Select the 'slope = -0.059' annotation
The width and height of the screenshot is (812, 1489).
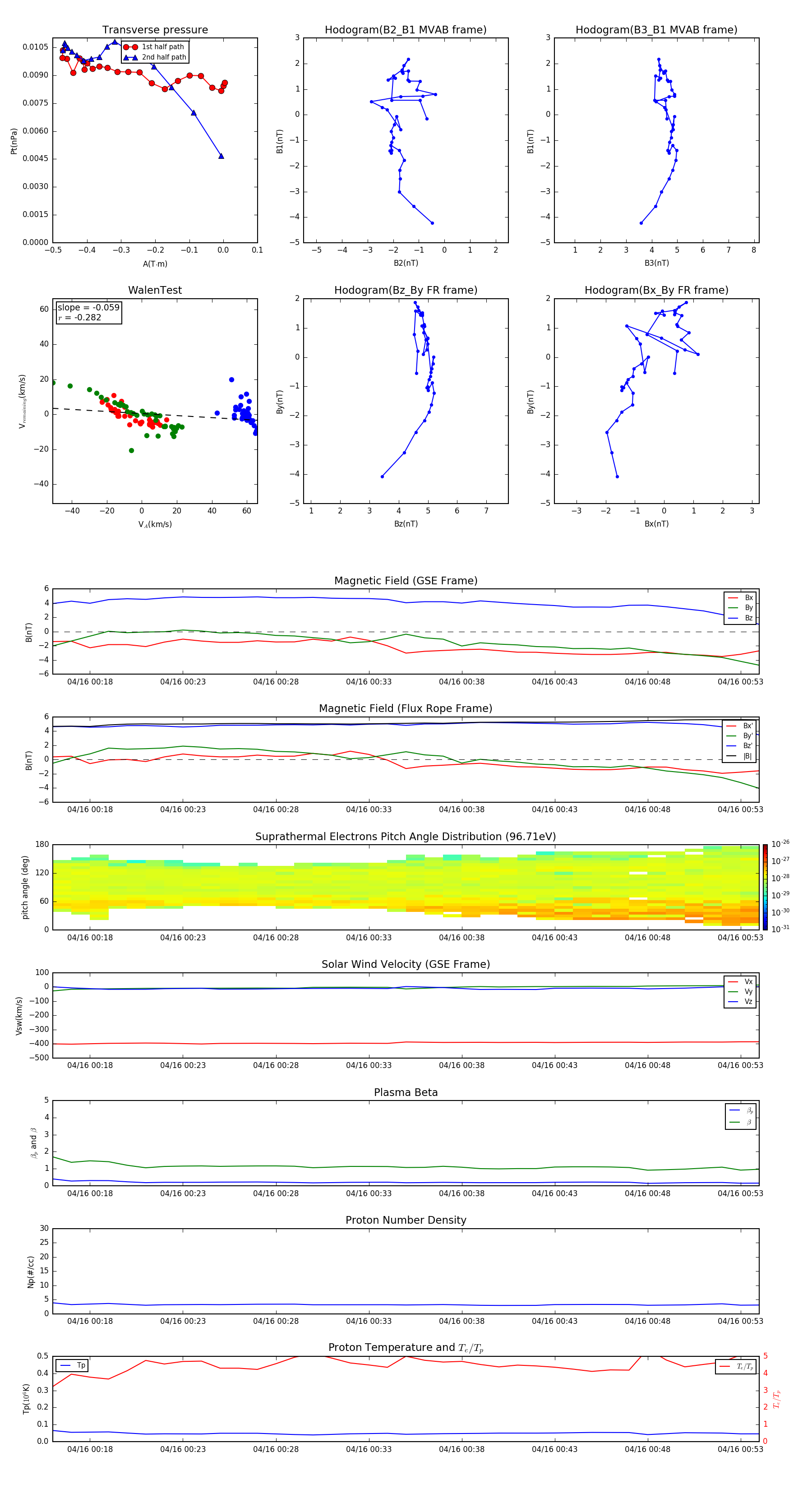88,308
